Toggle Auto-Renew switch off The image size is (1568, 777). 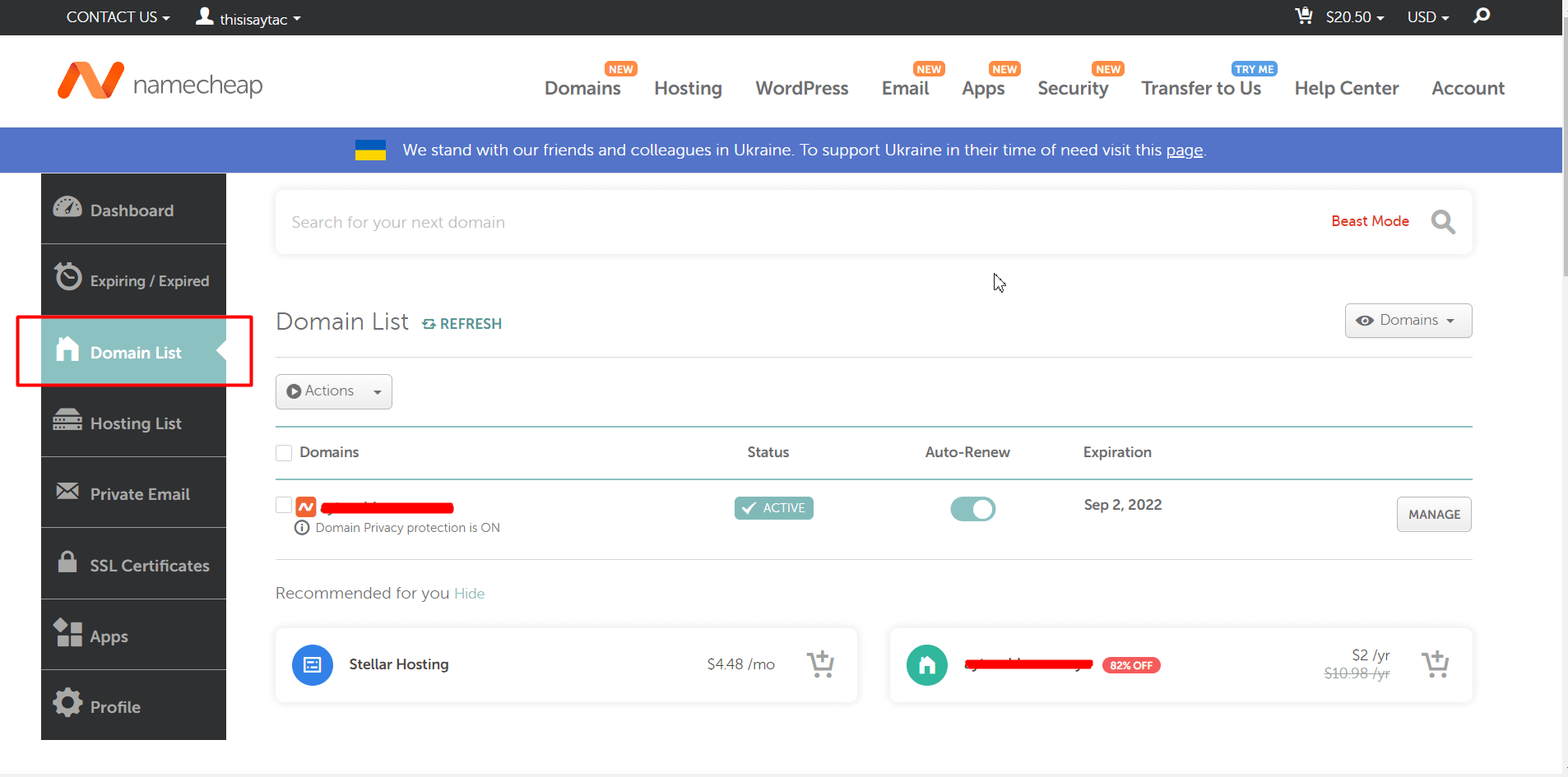(x=973, y=509)
